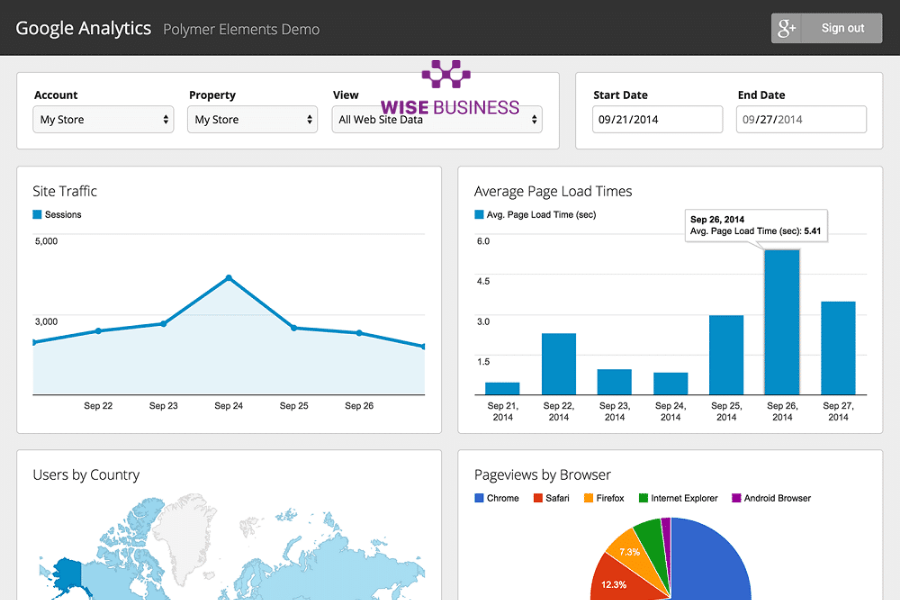
Task: Click the Sep 22 line chart point
Action: 98,331
